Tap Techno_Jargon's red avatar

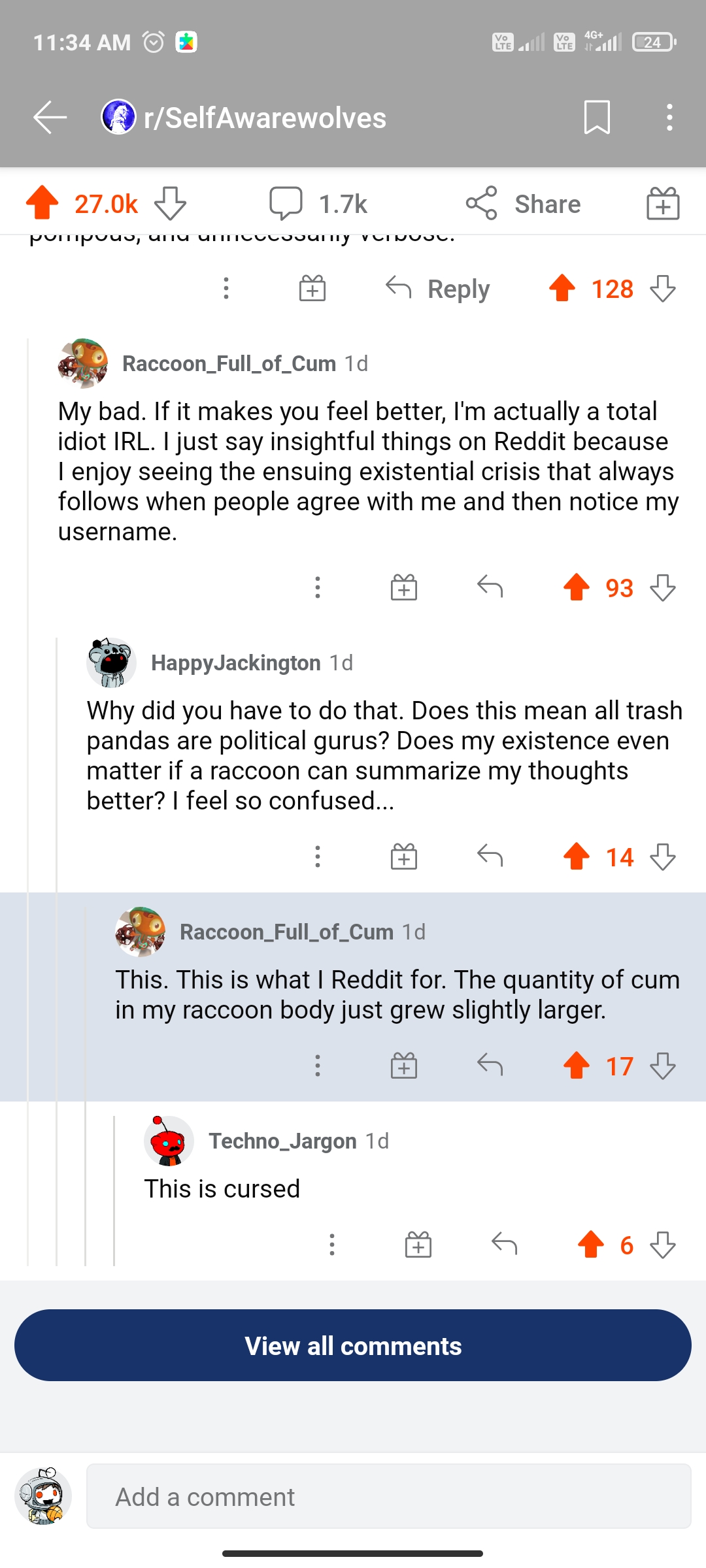coord(169,1141)
